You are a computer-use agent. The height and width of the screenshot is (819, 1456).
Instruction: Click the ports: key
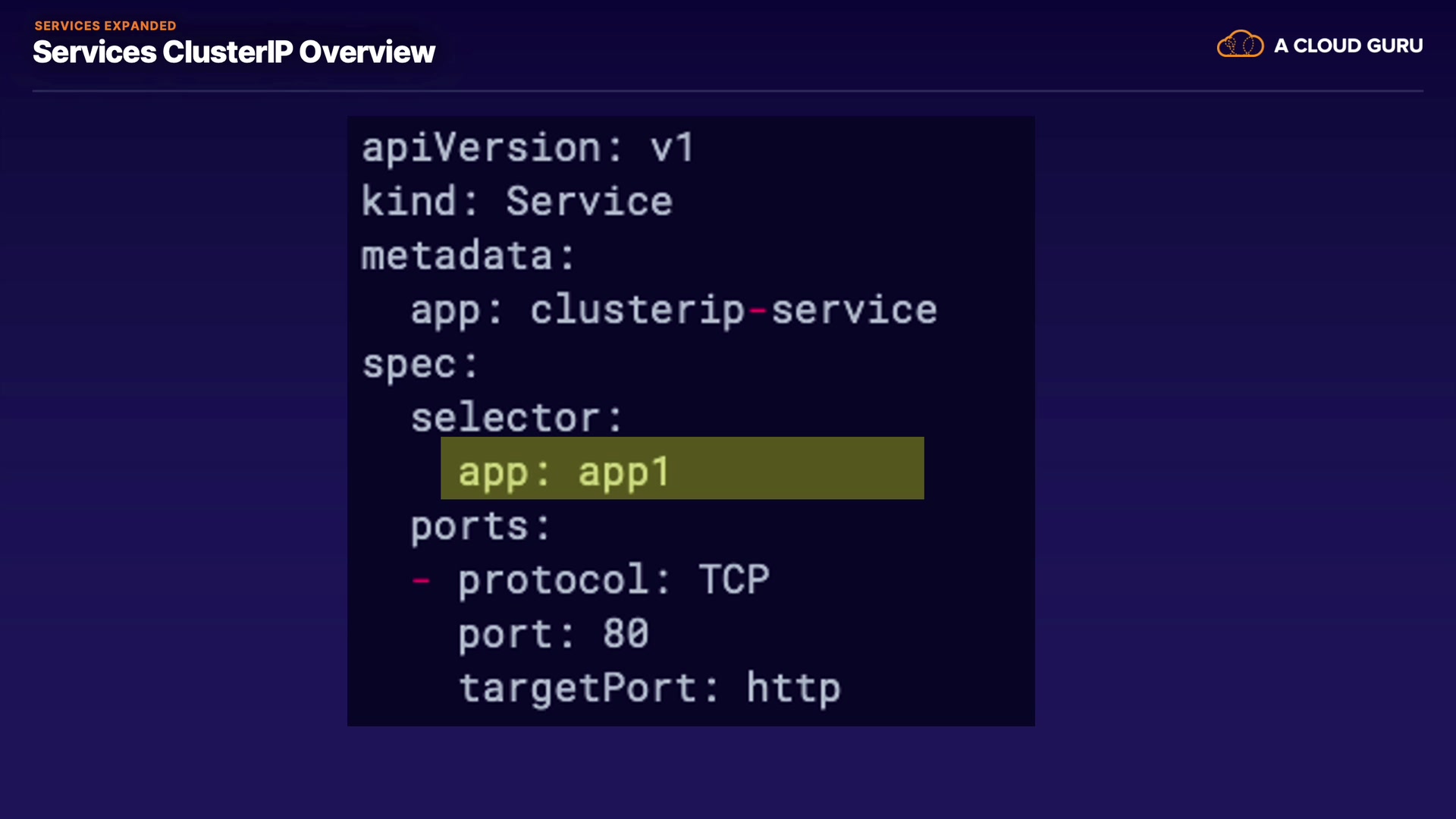click(480, 526)
